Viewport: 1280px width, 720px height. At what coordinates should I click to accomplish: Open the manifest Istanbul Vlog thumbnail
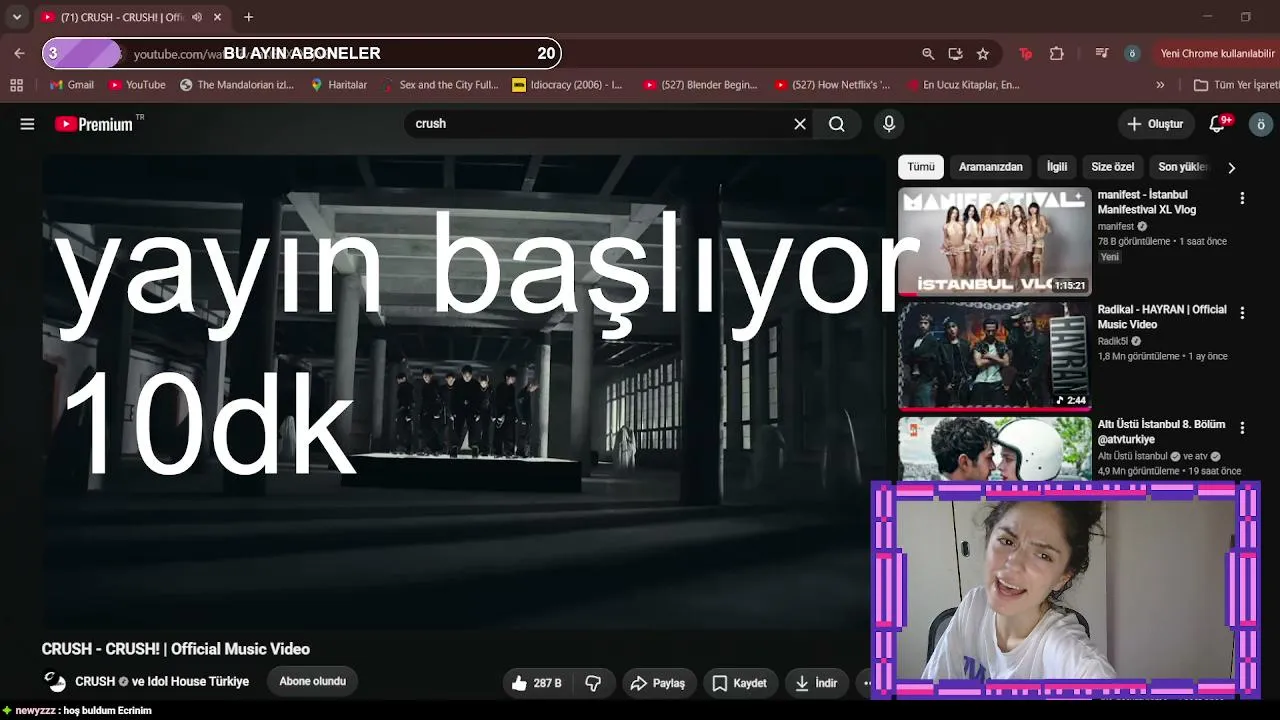pos(995,241)
